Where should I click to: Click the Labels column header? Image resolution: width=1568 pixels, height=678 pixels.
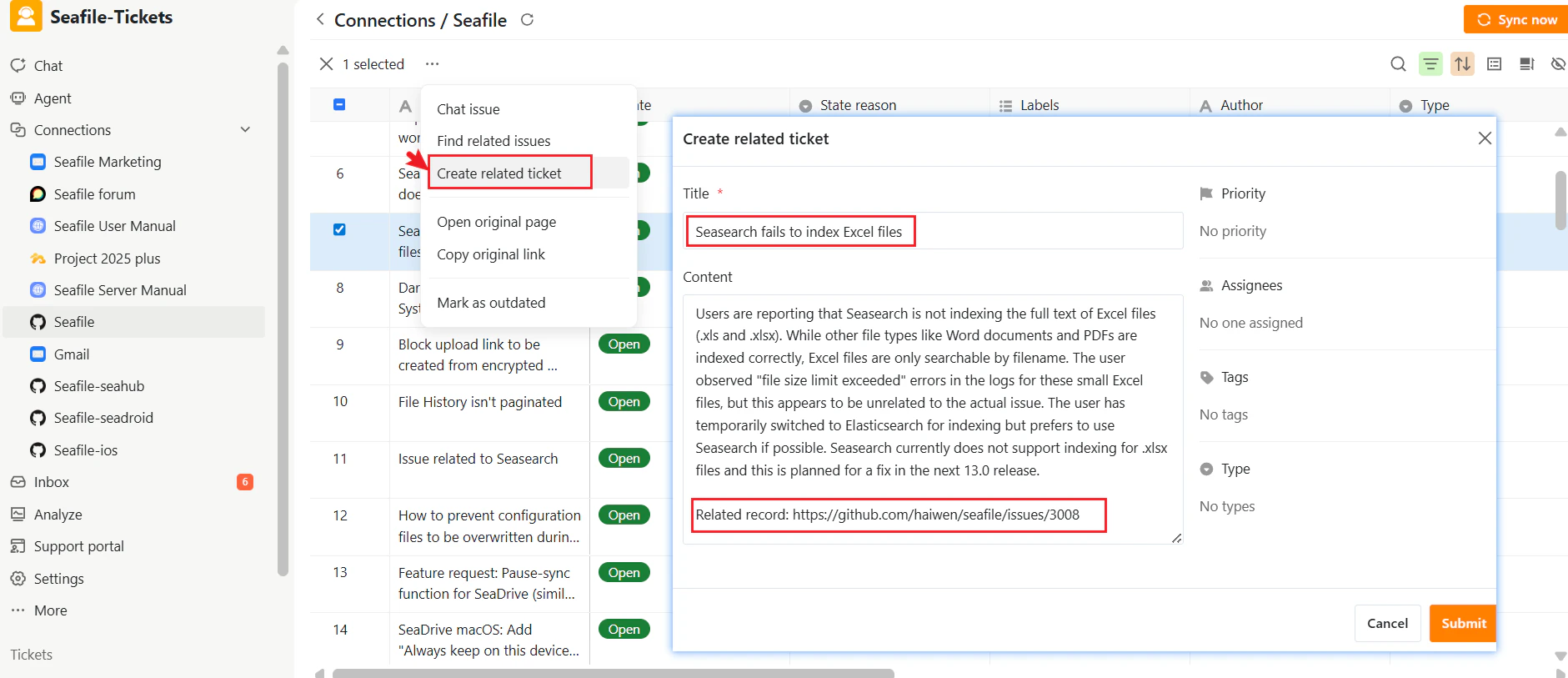[1090, 105]
